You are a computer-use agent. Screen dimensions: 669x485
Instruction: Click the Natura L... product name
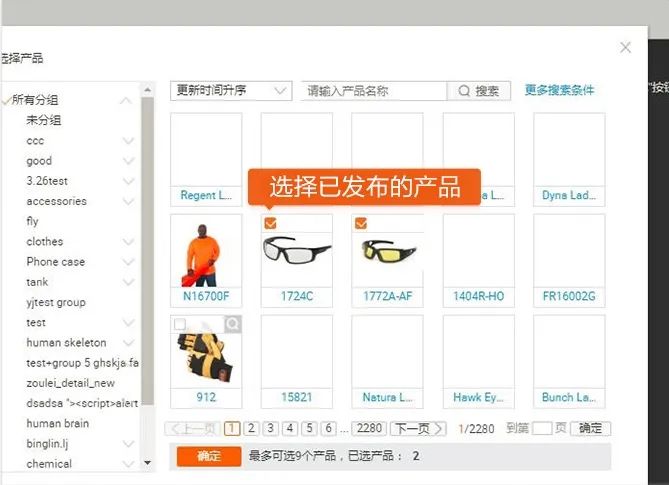tap(387, 398)
